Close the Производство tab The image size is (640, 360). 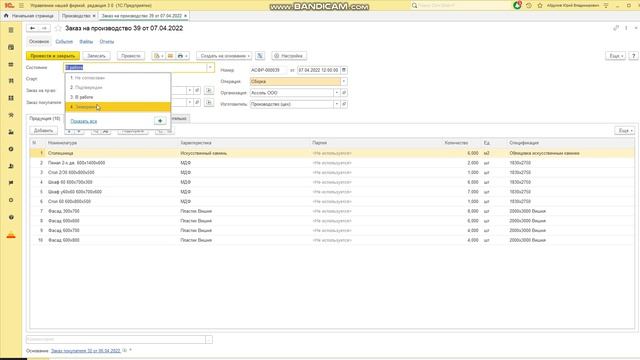click(94, 16)
